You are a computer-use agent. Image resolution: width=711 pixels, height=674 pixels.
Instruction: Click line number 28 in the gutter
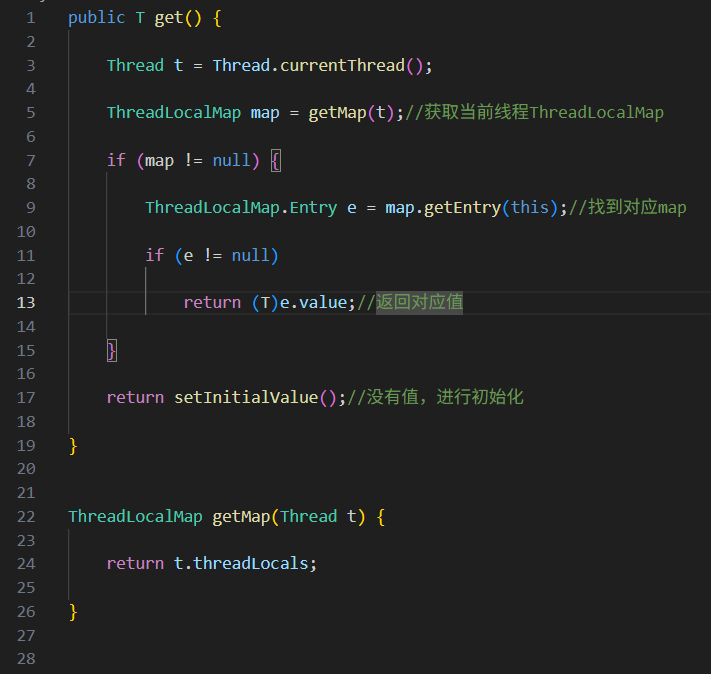coord(25,659)
